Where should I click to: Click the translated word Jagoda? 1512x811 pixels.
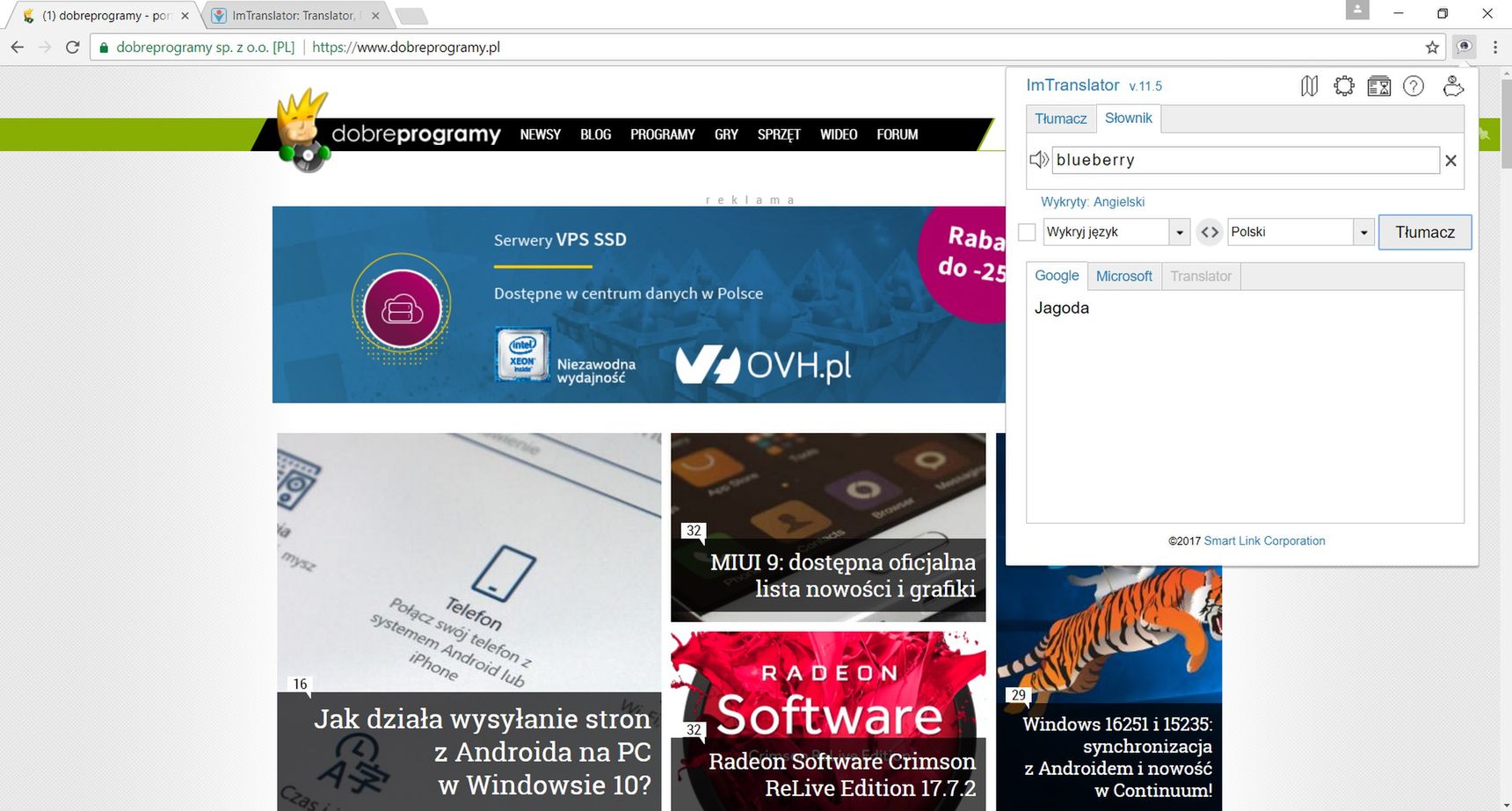(1062, 308)
